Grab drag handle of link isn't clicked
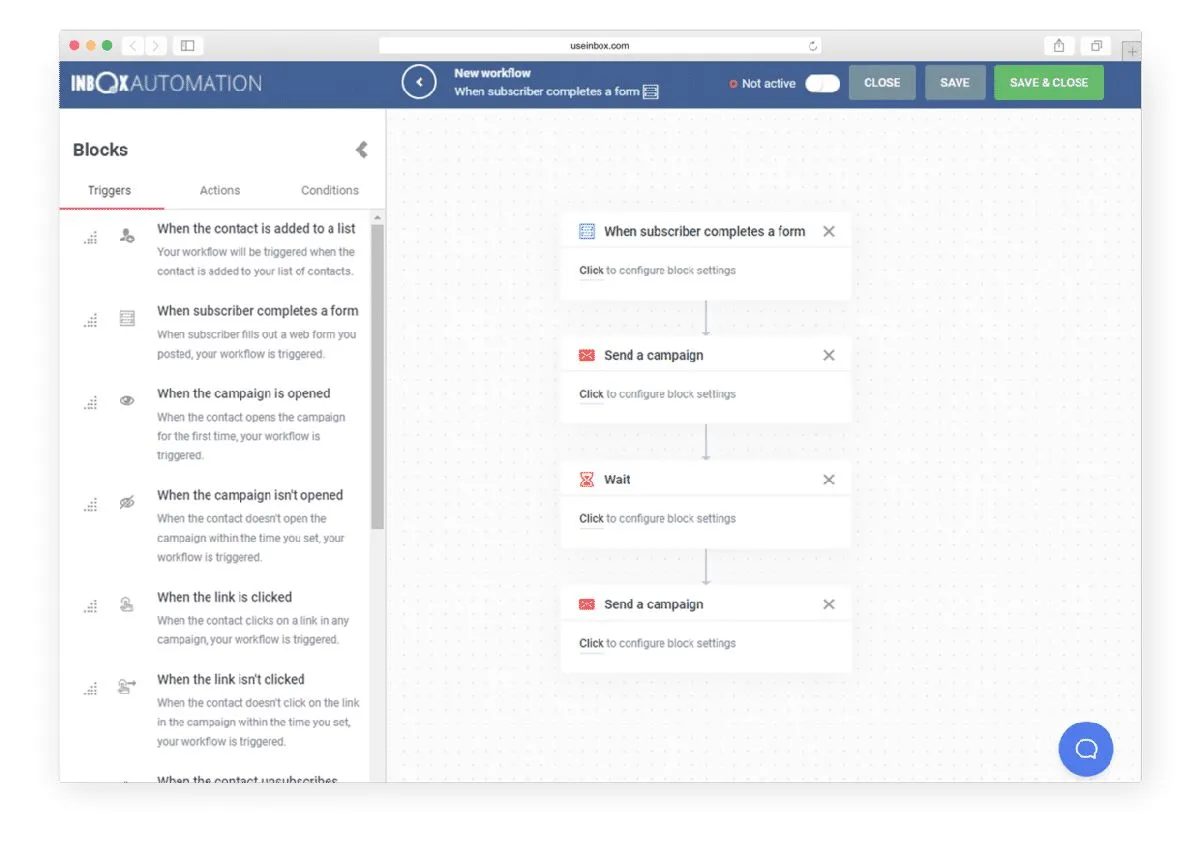The width and height of the screenshot is (1200, 843). pyautogui.click(x=91, y=689)
